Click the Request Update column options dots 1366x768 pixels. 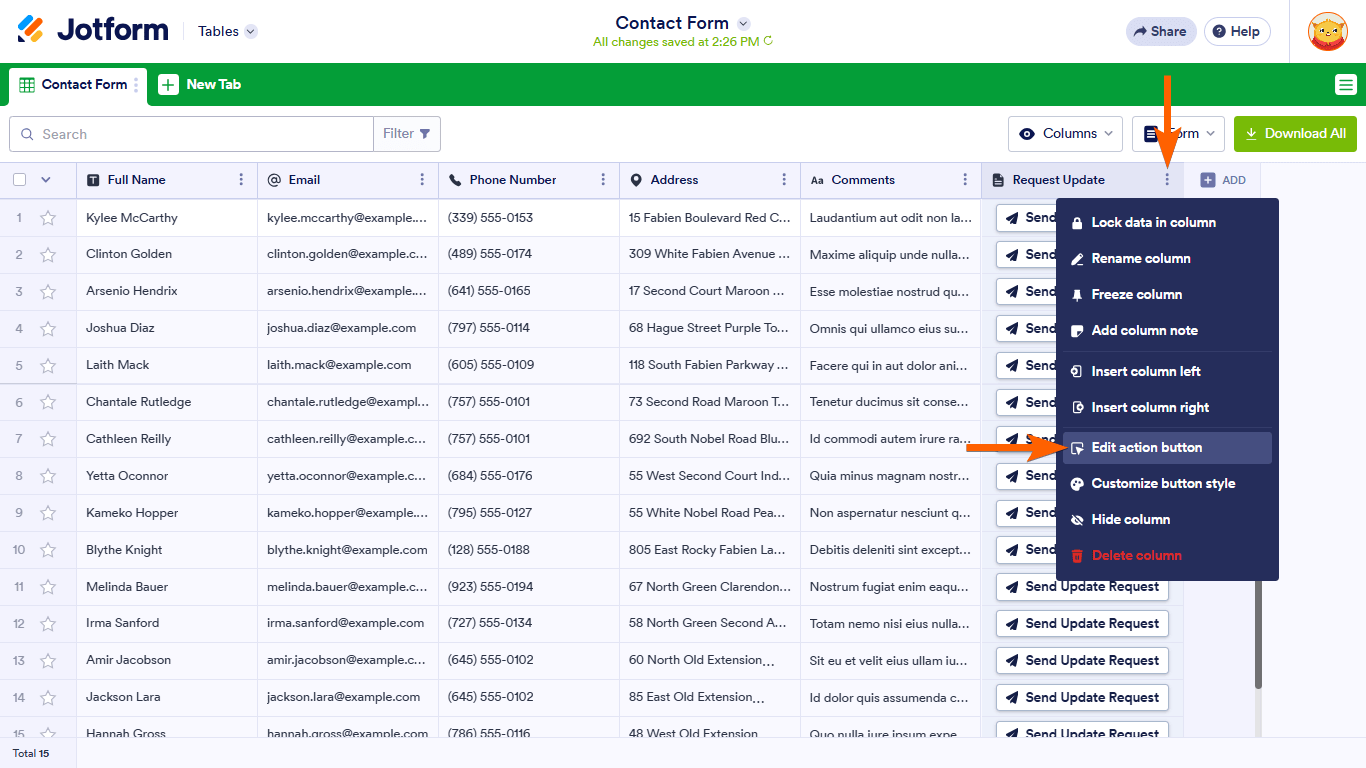1166,180
